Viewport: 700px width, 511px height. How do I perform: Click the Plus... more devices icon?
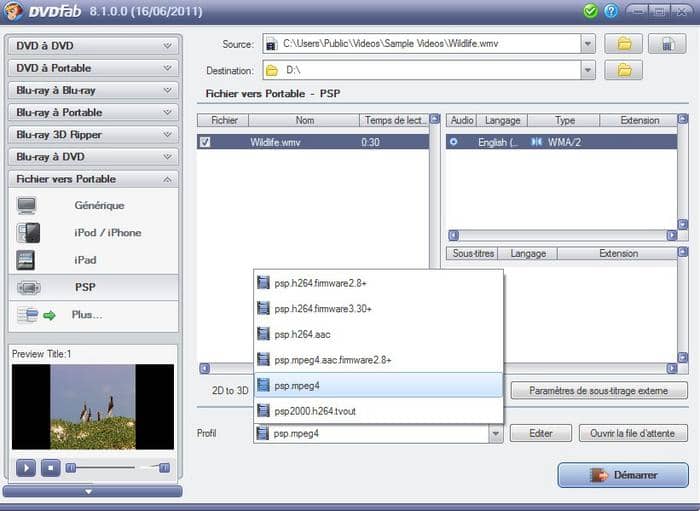coord(36,315)
